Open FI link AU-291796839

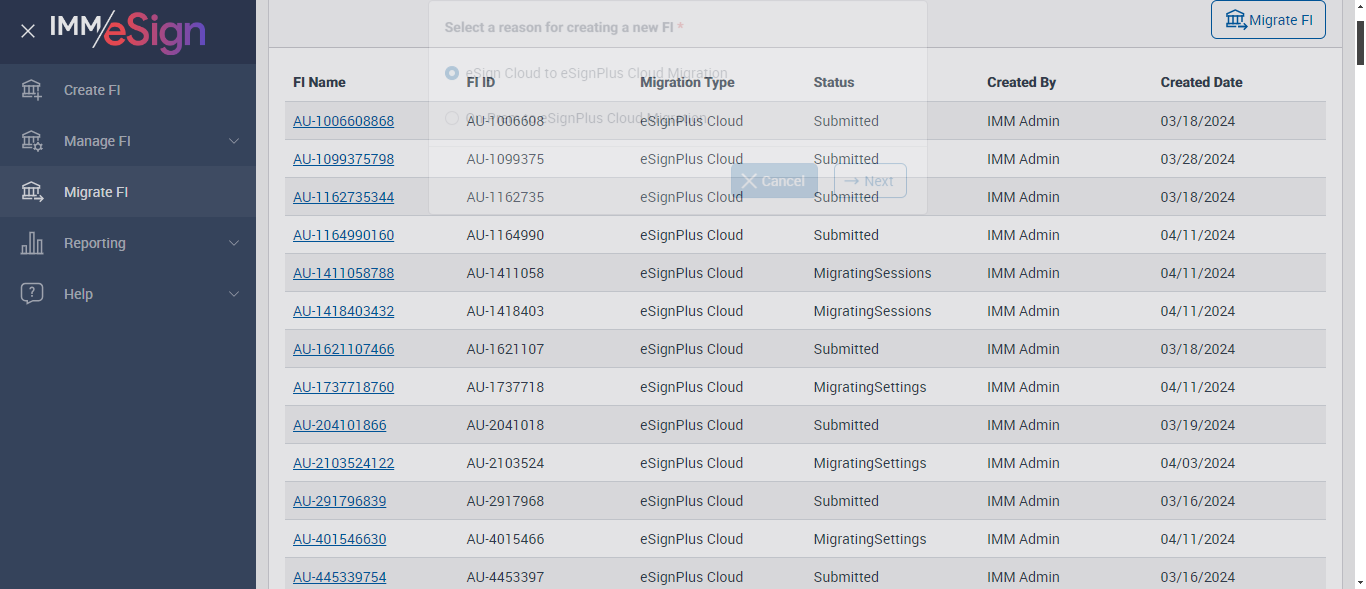[339, 501]
